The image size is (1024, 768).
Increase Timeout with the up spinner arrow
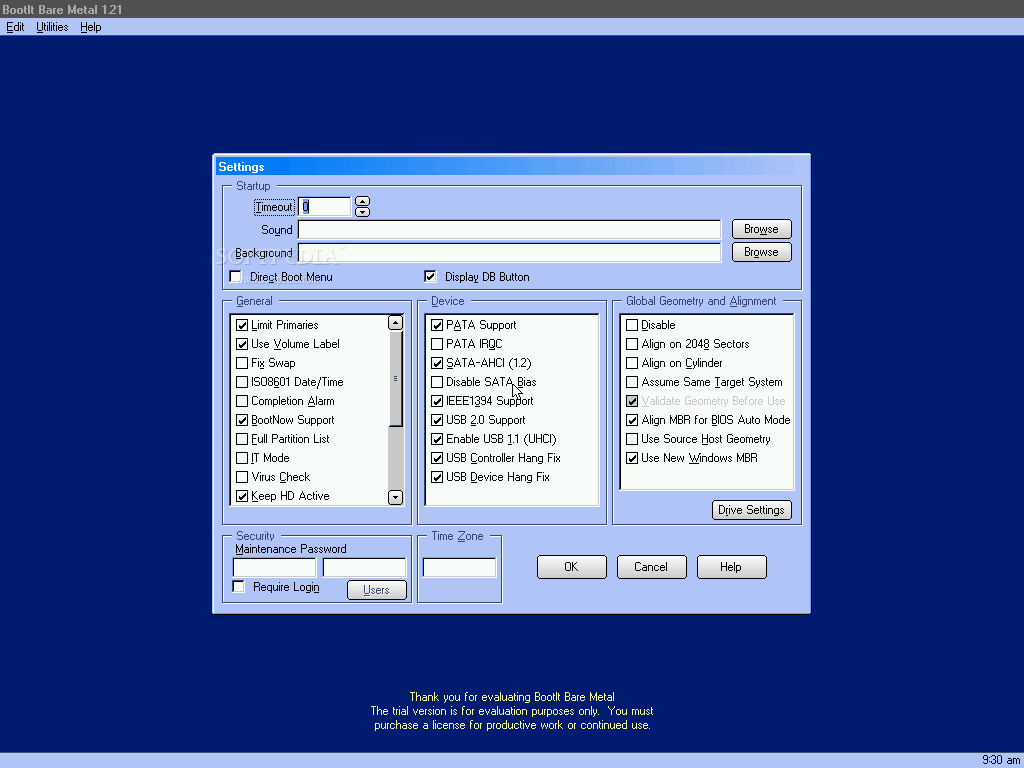(362, 202)
